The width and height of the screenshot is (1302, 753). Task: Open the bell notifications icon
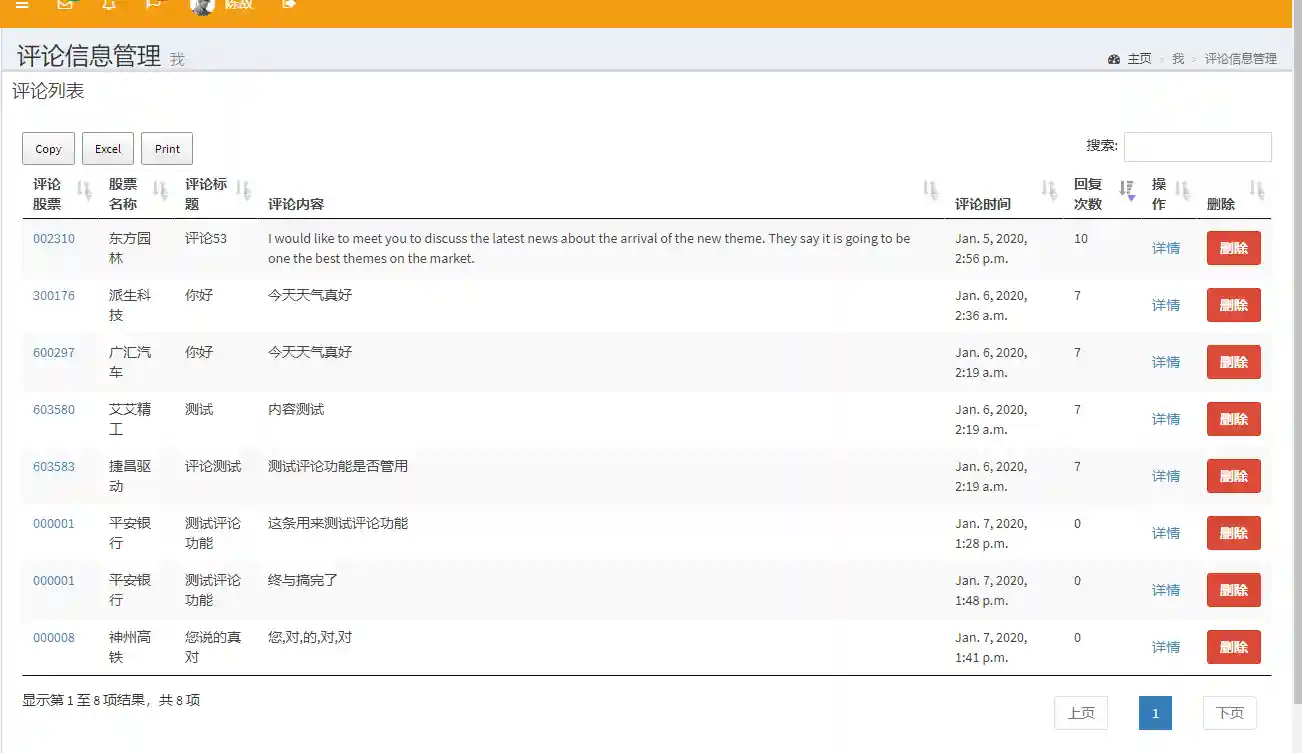[109, 5]
